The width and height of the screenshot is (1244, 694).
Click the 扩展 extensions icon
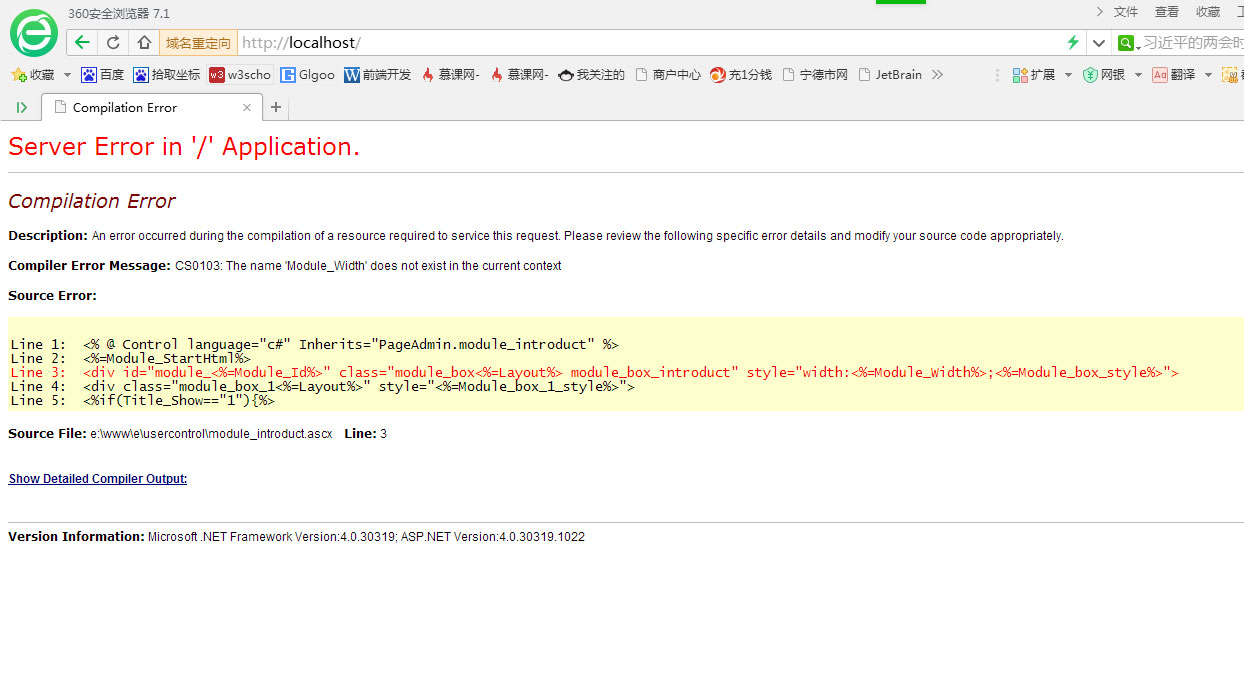click(1034, 75)
